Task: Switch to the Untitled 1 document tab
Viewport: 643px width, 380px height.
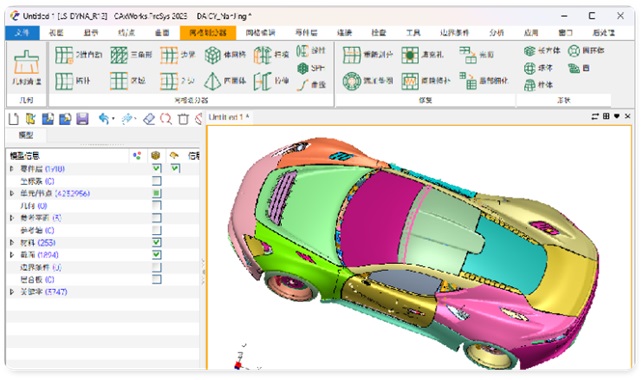Action: click(228, 117)
